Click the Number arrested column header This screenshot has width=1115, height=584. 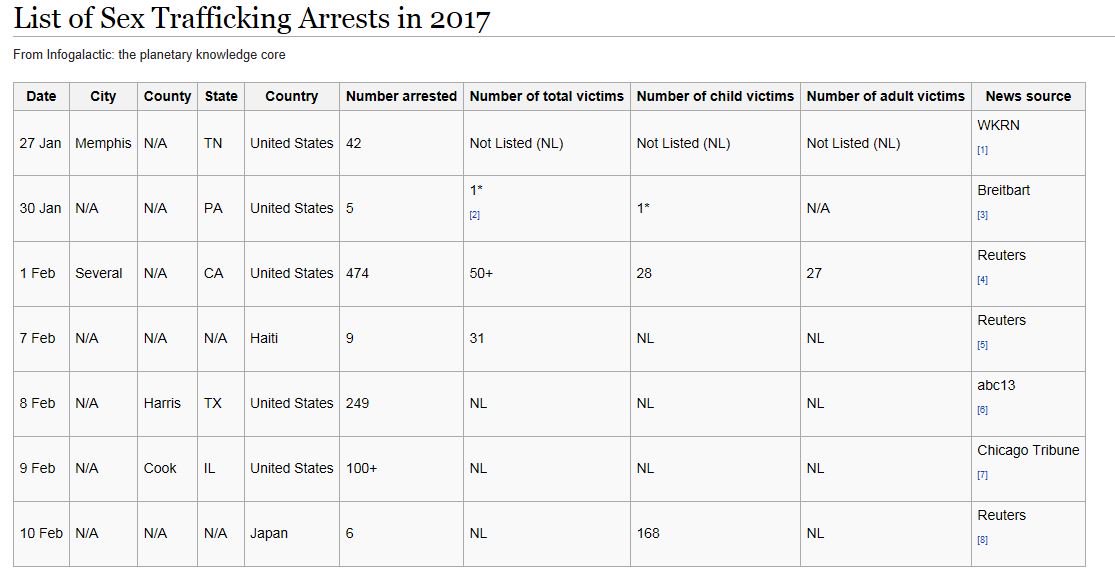pos(401,96)
